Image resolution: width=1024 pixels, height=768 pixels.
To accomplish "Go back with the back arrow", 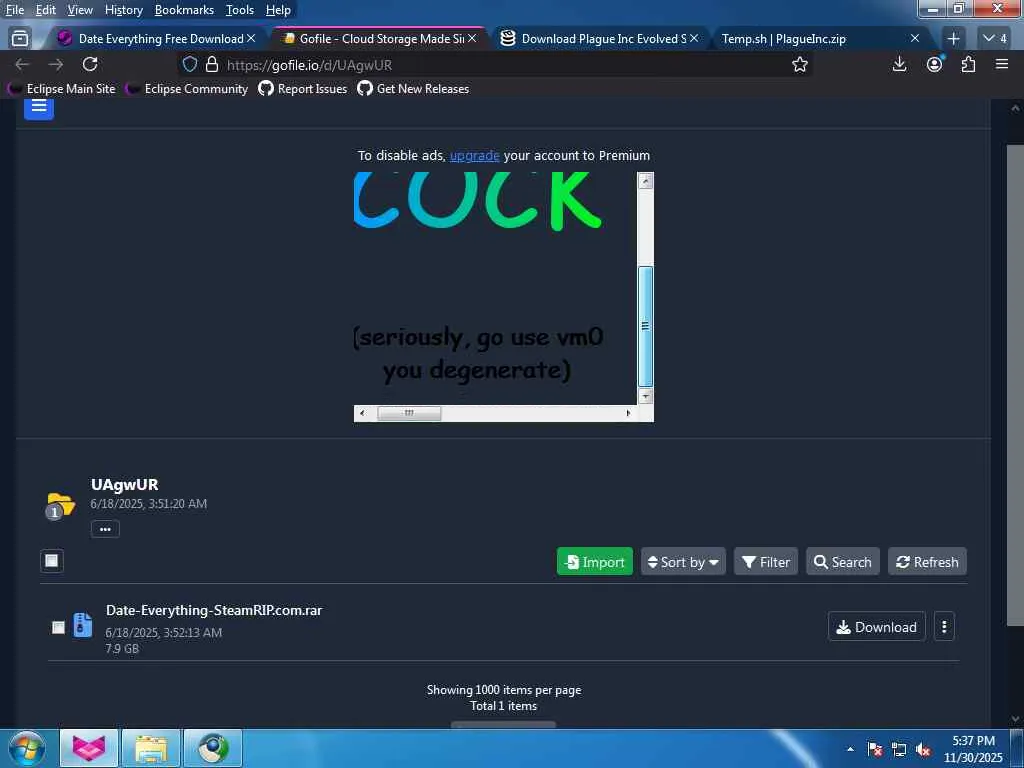I will [22, 65].
